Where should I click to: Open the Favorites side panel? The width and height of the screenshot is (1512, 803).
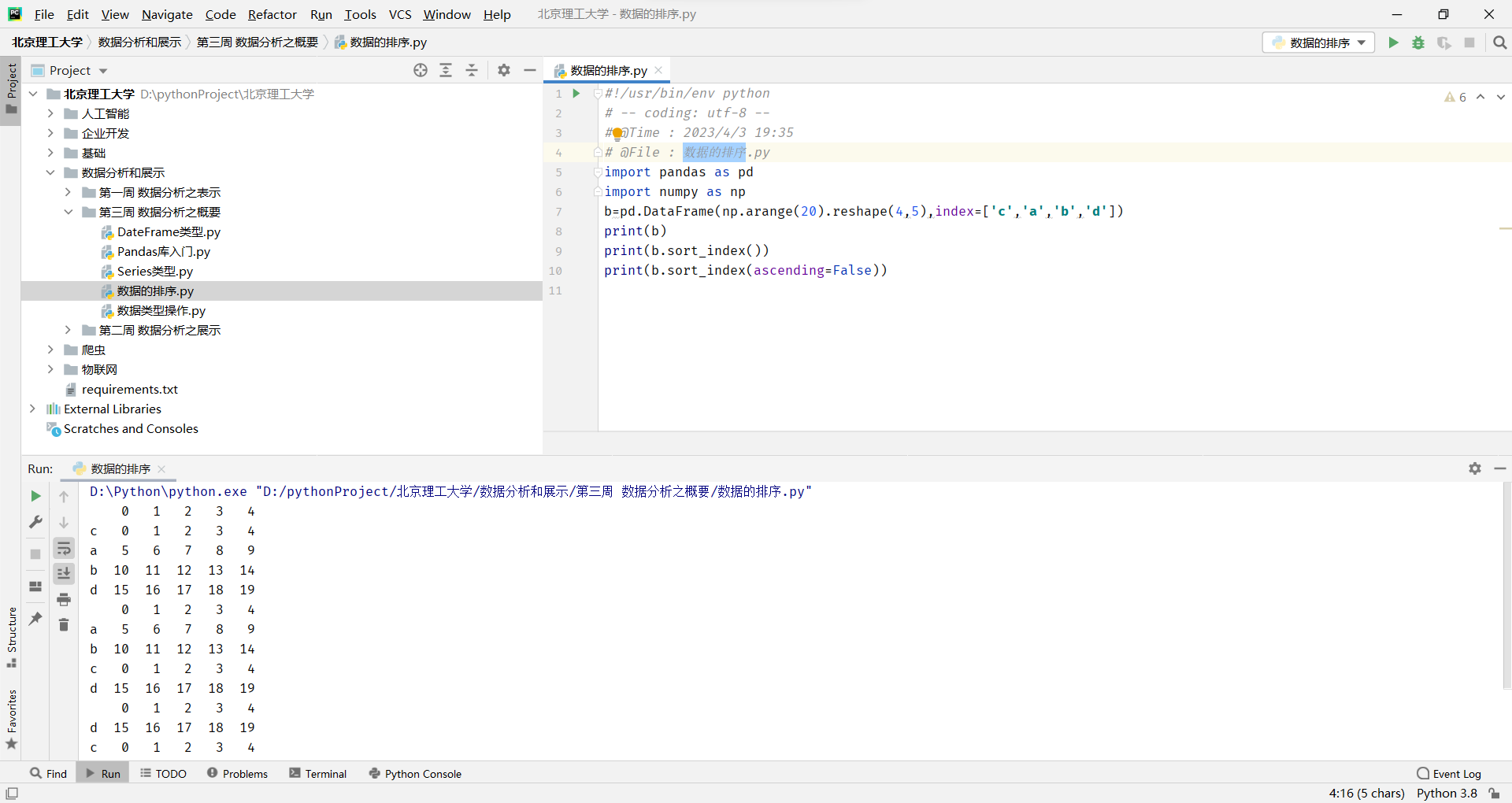pyautogui.click(x=11, y=719)
